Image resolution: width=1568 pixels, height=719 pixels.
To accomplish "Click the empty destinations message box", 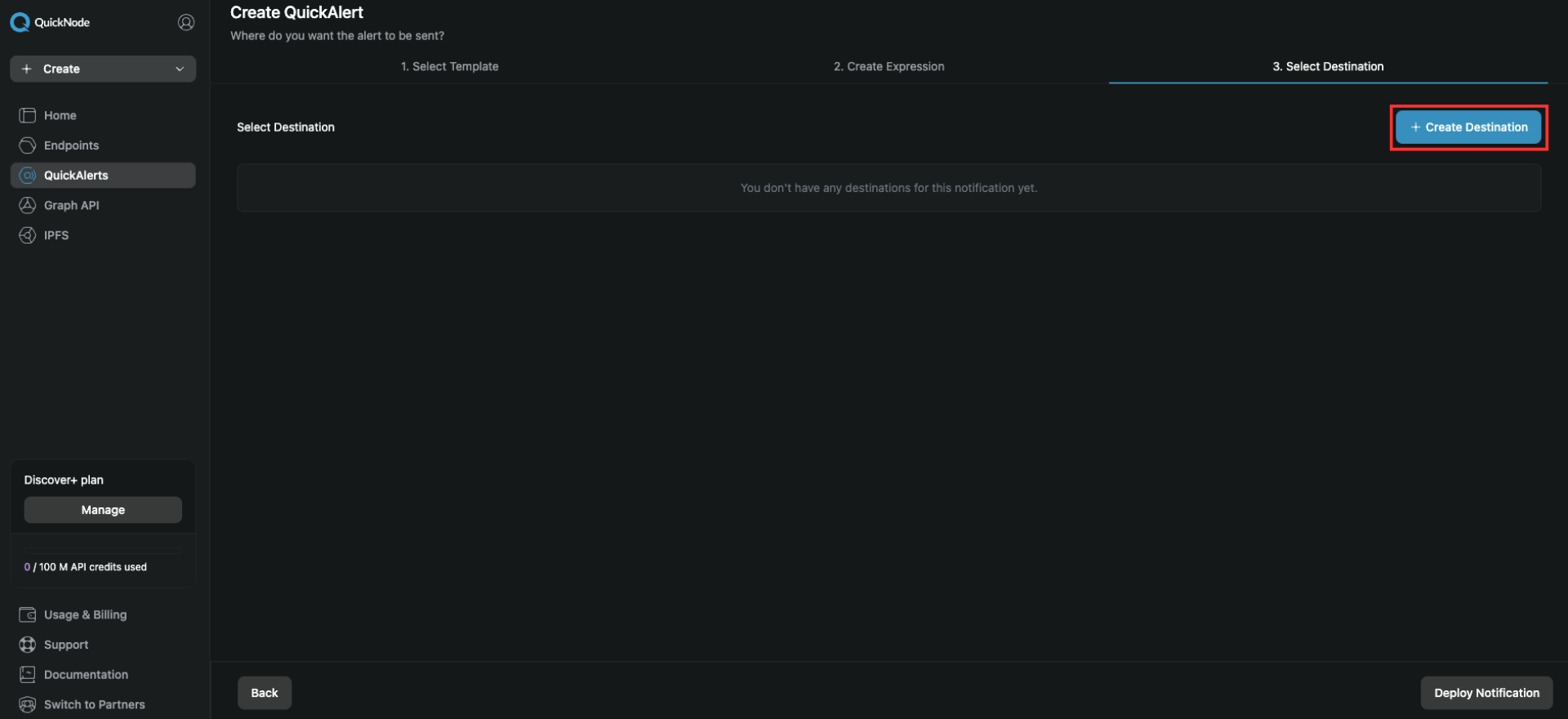I will click(889, 188).
